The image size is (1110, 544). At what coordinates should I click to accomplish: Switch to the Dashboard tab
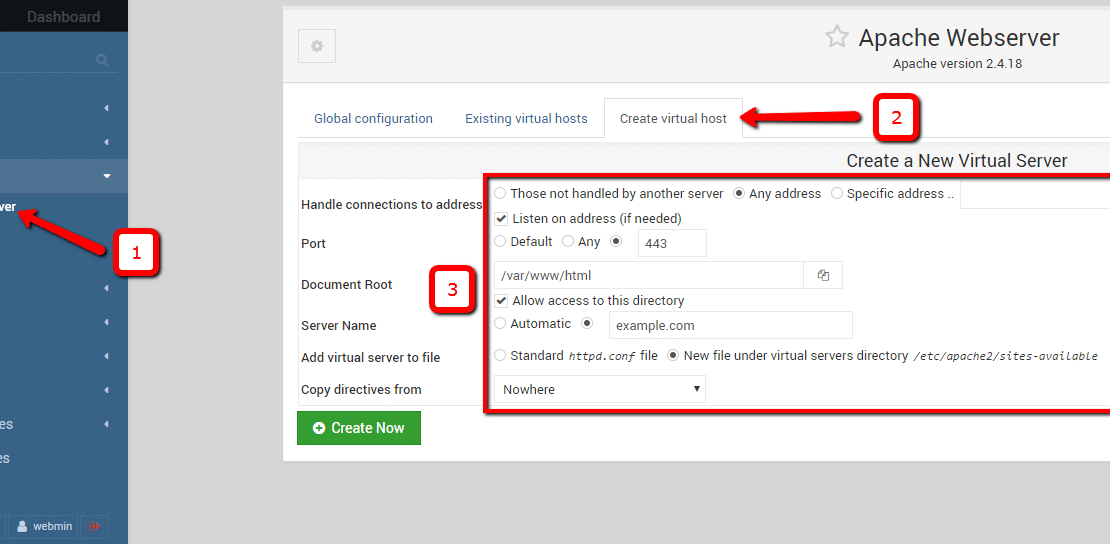[x=63, y=16]
